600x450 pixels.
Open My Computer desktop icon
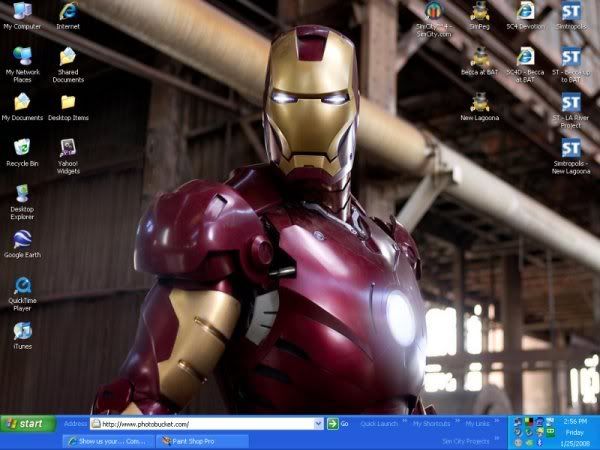coord(22,16)
